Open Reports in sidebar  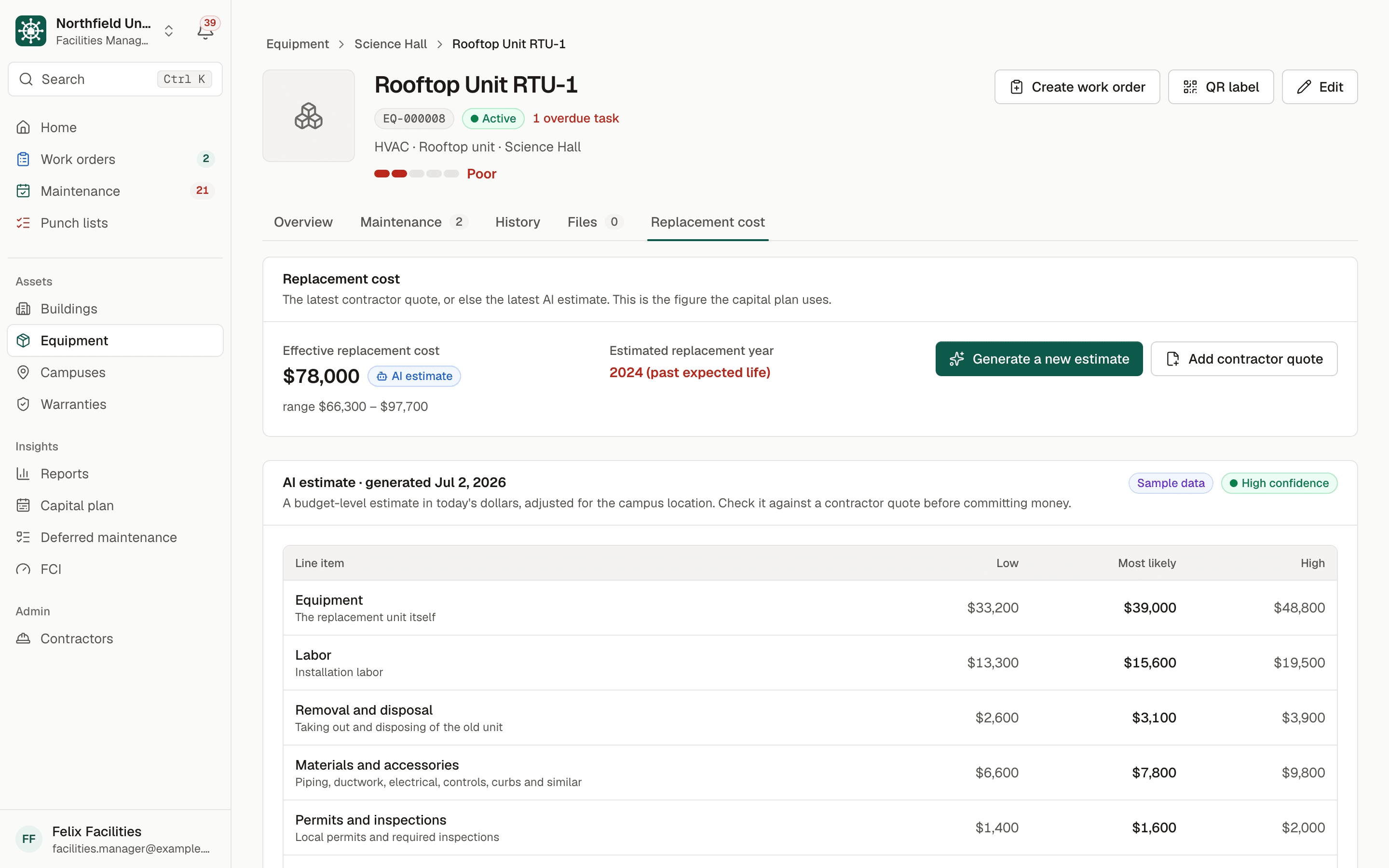tap(115, 474)
